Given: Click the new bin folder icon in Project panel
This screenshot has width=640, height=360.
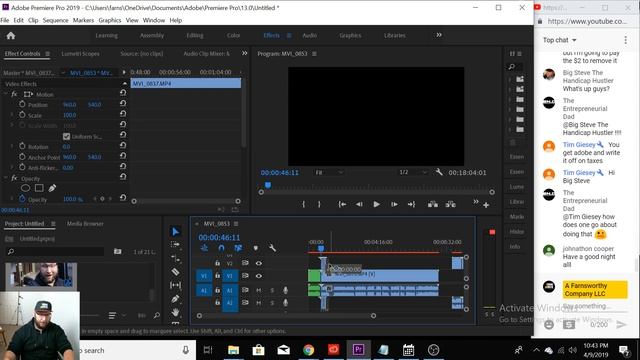Looking at the screenshot, I should (118, 251).
